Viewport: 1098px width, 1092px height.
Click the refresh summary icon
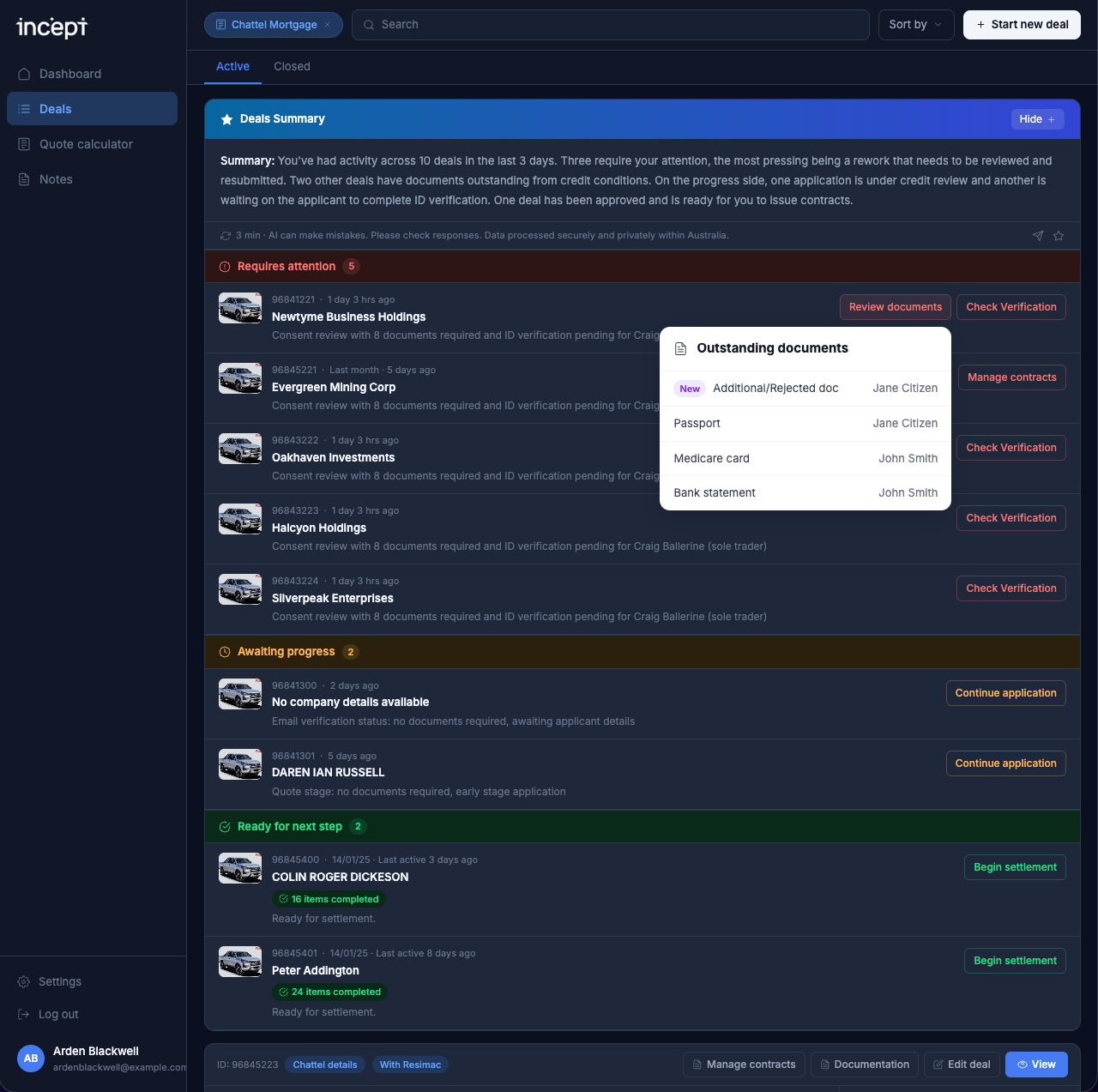point(226,235)
